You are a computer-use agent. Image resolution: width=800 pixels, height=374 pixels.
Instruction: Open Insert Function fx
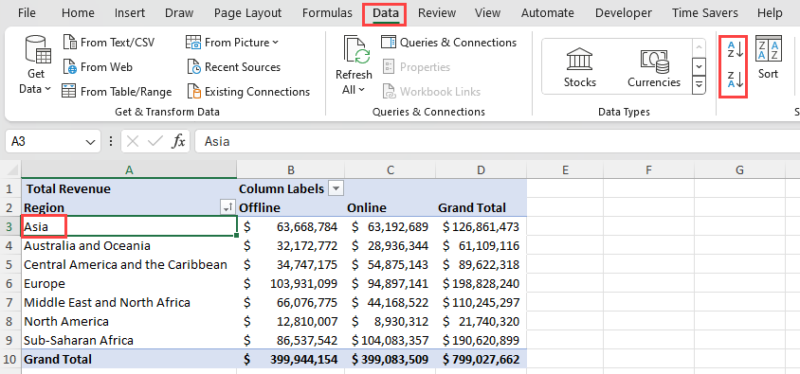178,142
